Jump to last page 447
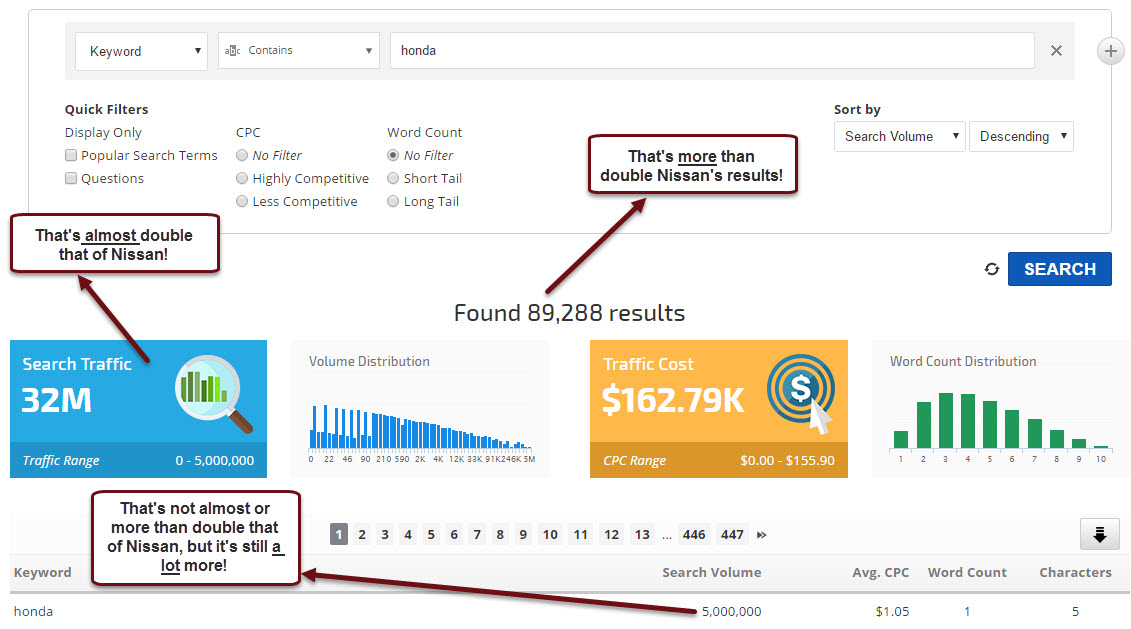 732,535
